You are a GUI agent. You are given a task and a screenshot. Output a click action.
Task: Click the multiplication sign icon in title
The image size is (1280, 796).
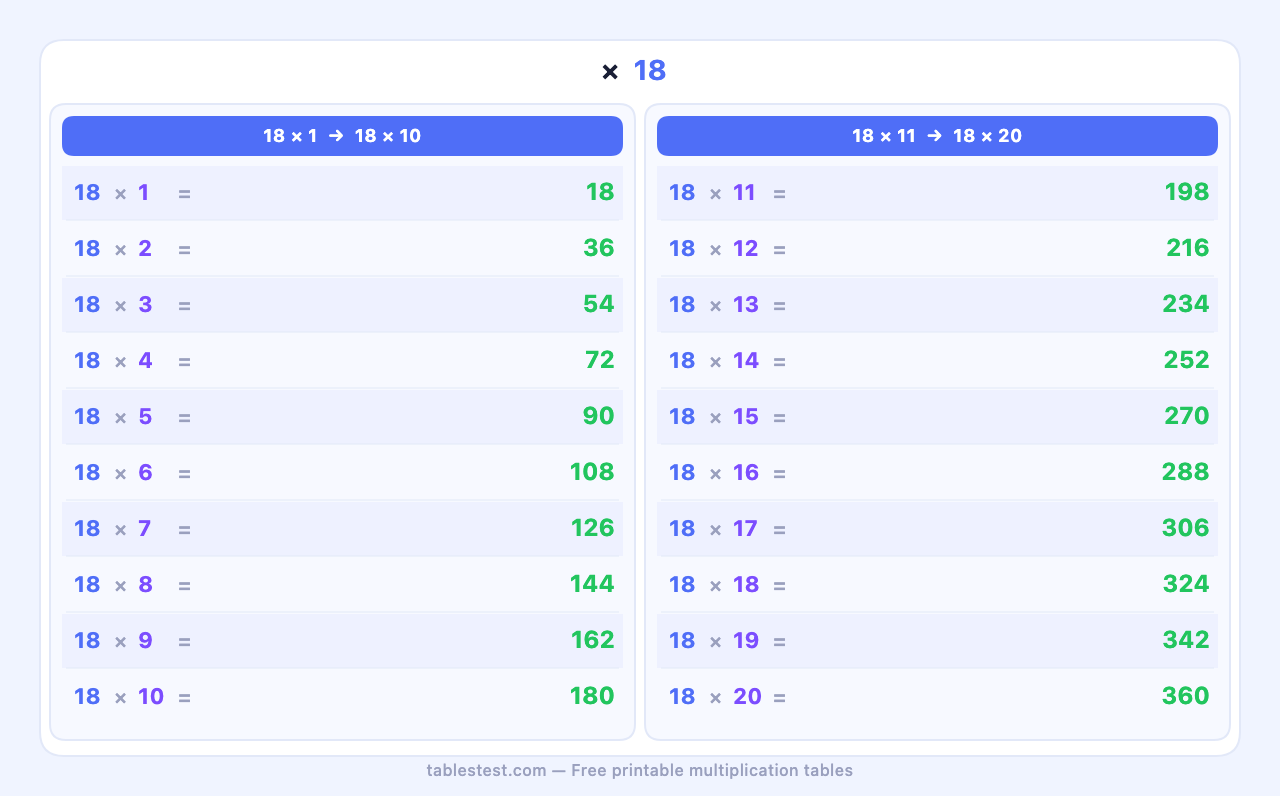coord(610,72)
